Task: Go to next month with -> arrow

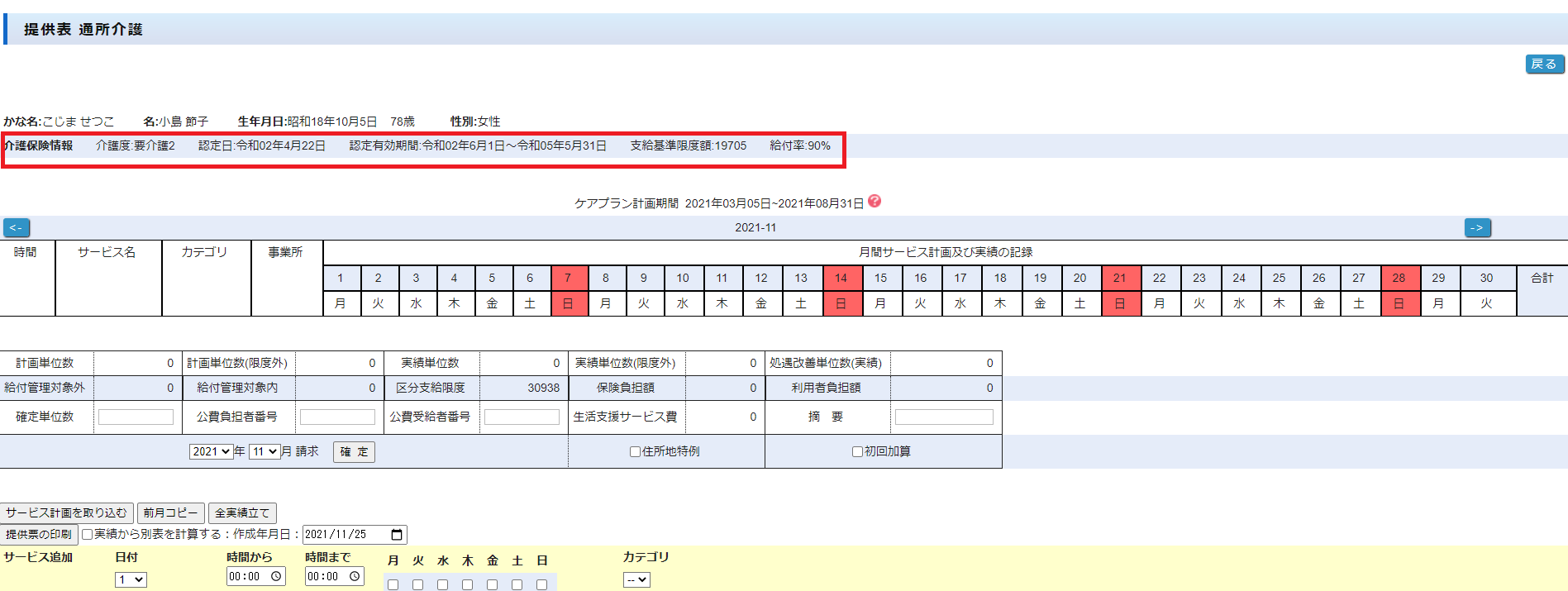Action: click(1477, 227)
